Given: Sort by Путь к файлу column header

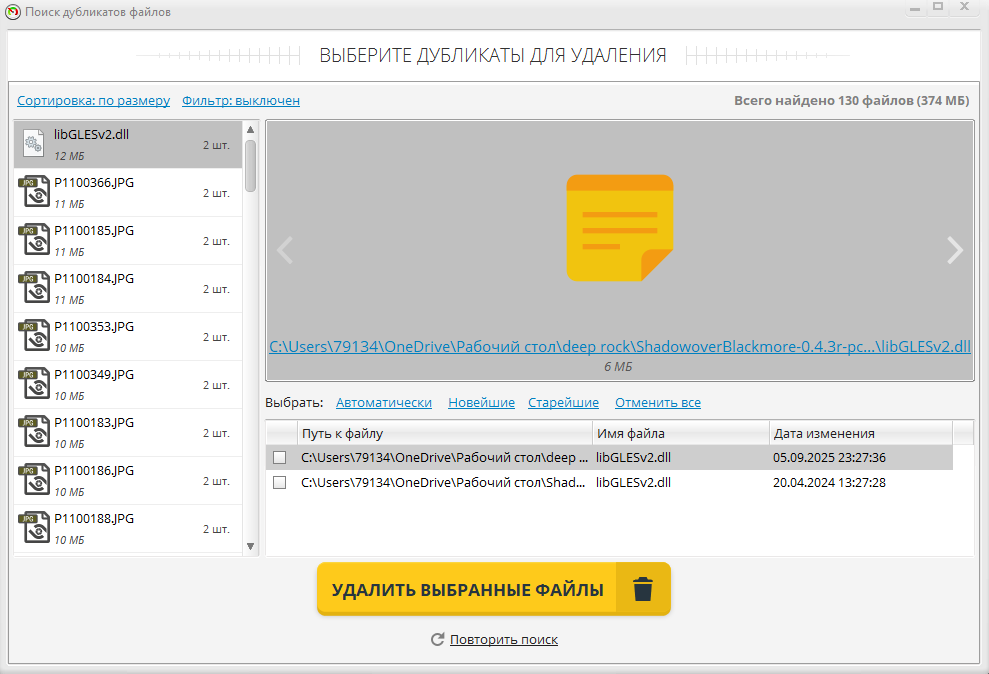Looking at the screenshot, I should pyautogui.click(x=445, y=433).
